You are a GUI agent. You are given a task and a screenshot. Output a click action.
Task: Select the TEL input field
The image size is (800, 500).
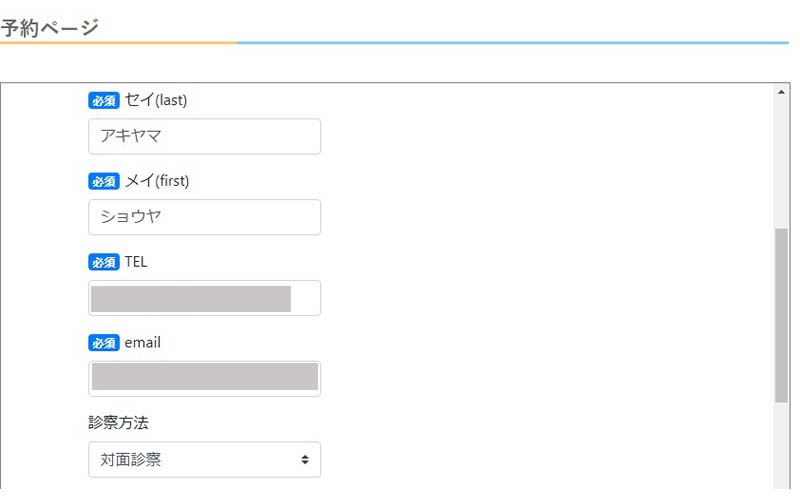pyautogui.click(x=205, y=298)
